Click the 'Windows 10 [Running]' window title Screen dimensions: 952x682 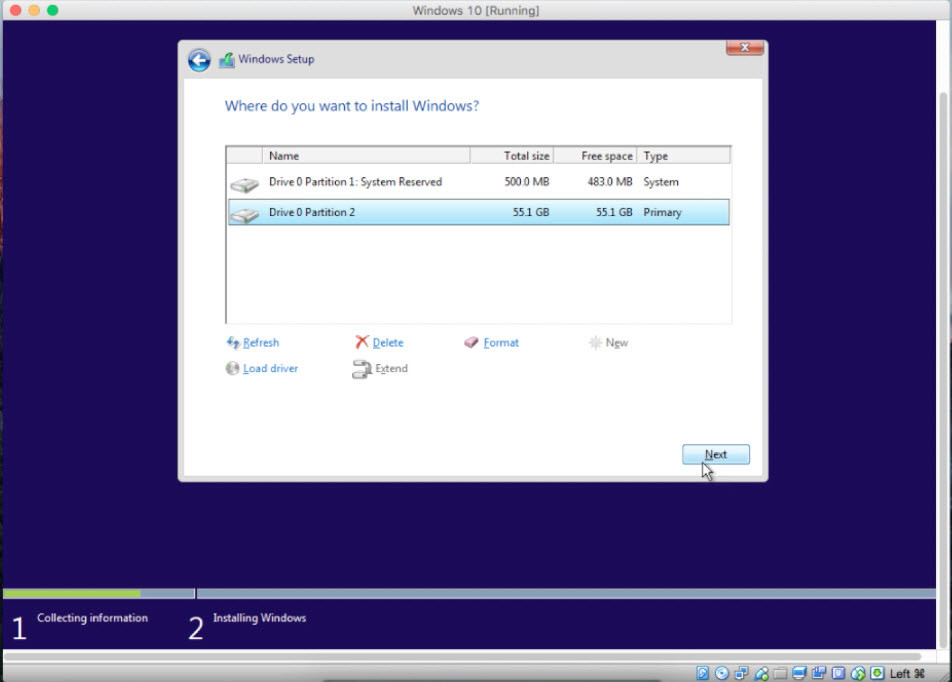475,10
